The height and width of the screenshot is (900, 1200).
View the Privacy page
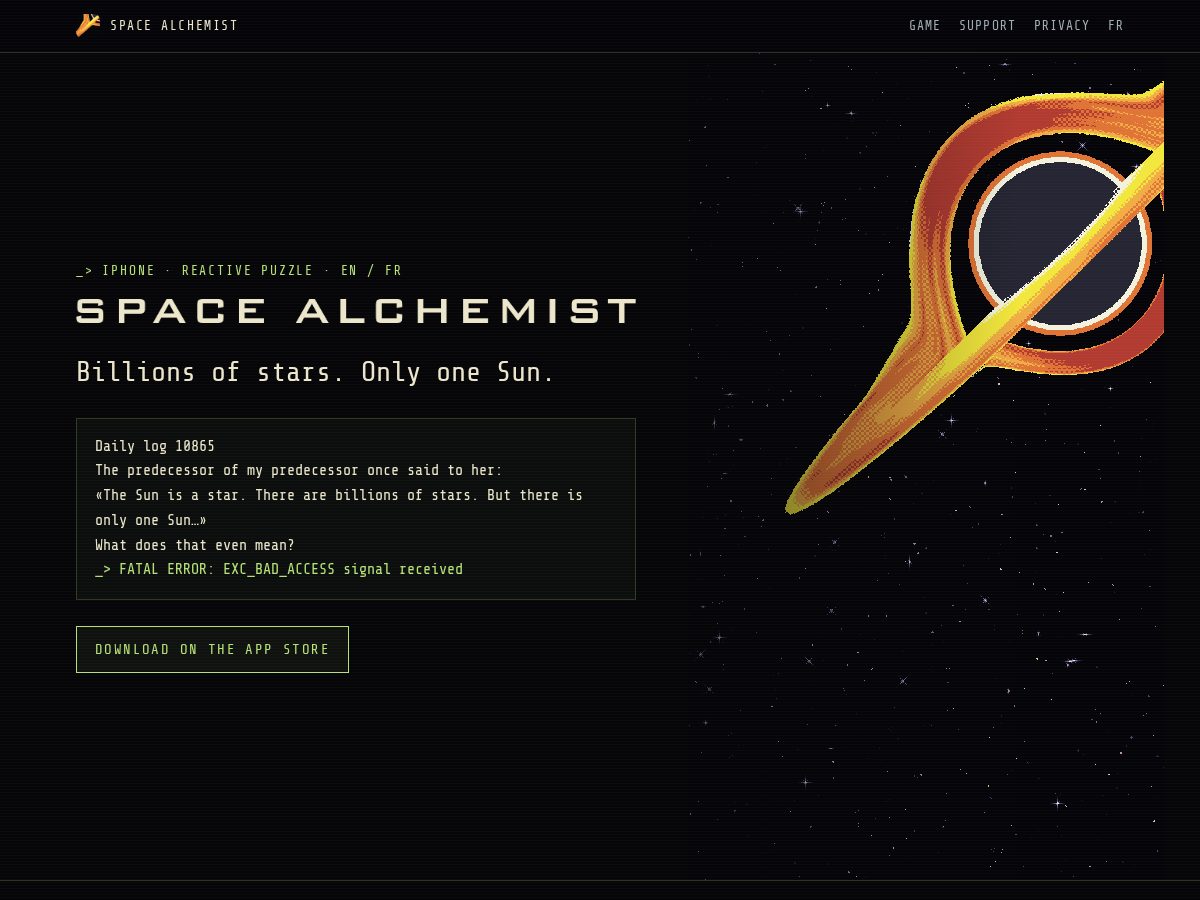coord(1061,26)
